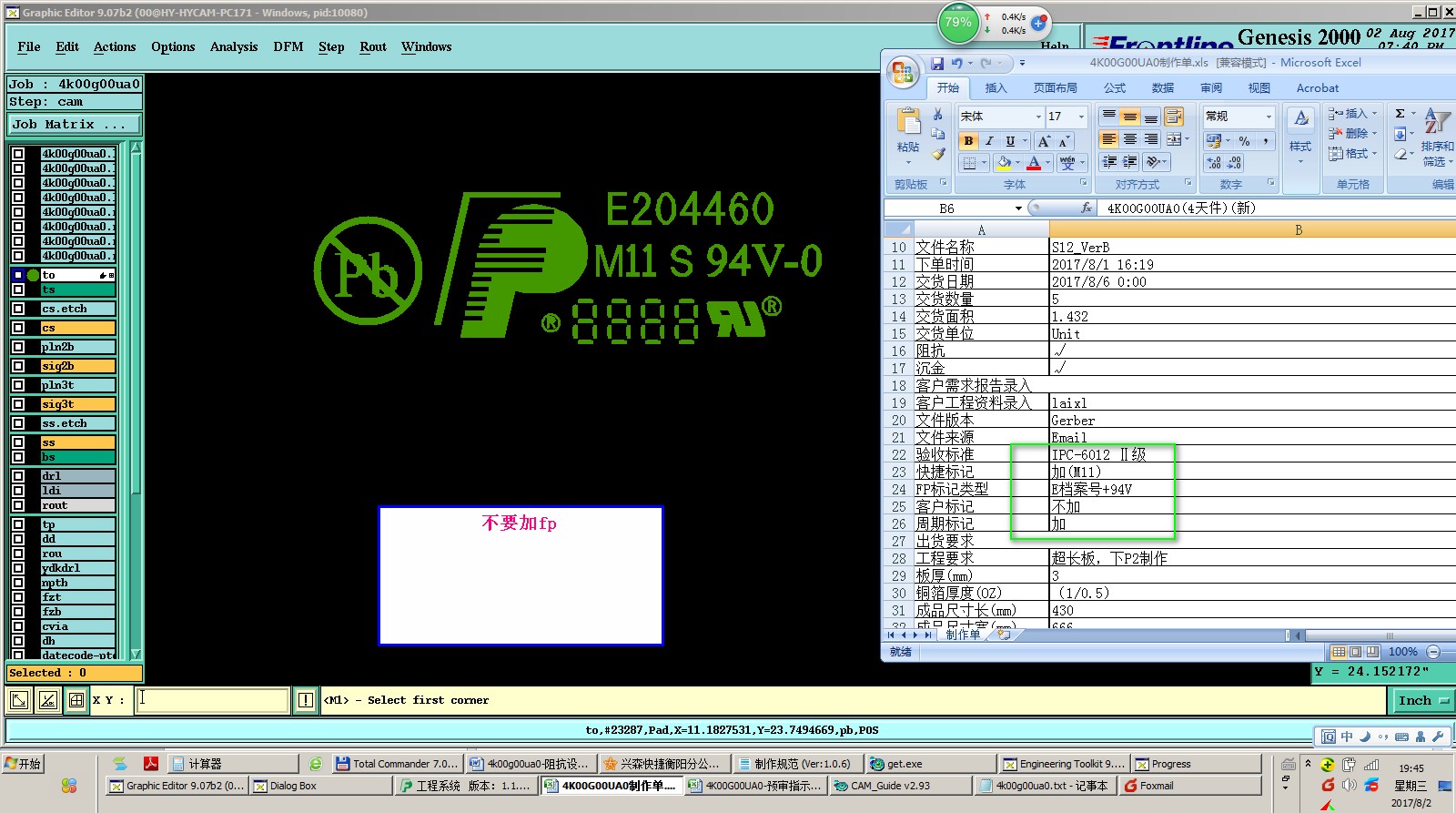Open the Excel font size dropdown
This screenshot has width=1456, height=813.
[1081, 117]
